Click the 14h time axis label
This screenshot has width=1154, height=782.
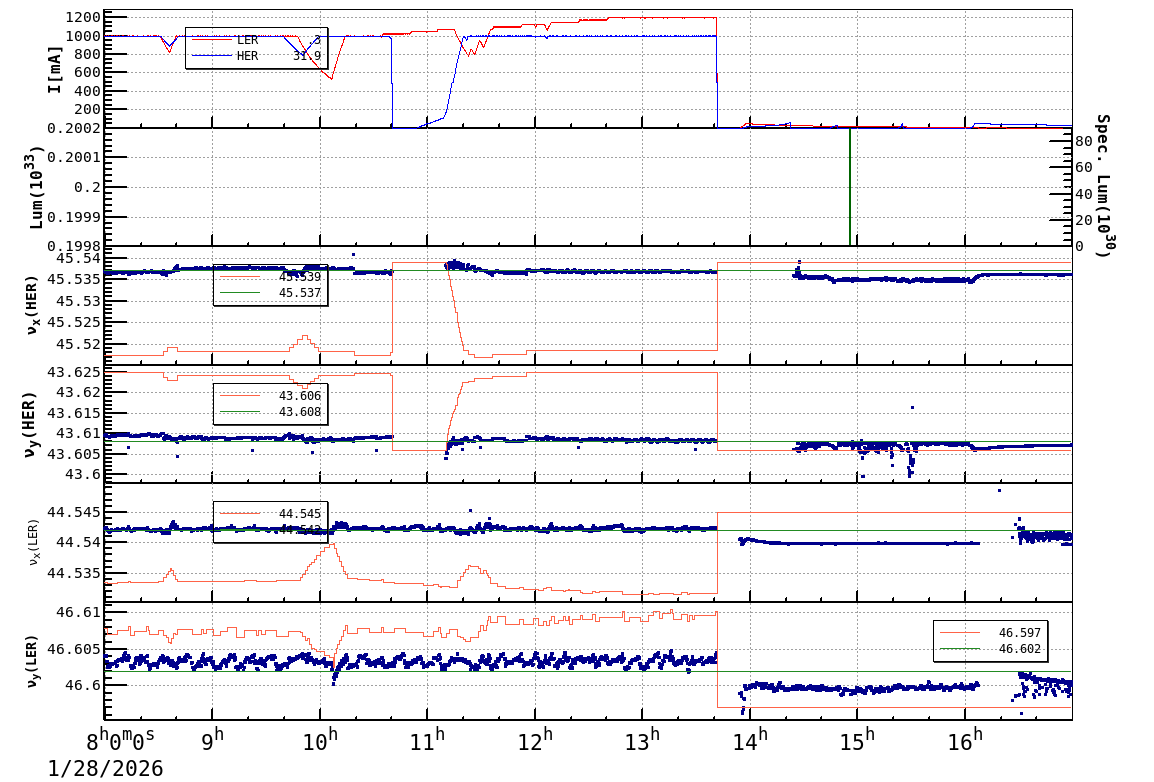[750, 740]
